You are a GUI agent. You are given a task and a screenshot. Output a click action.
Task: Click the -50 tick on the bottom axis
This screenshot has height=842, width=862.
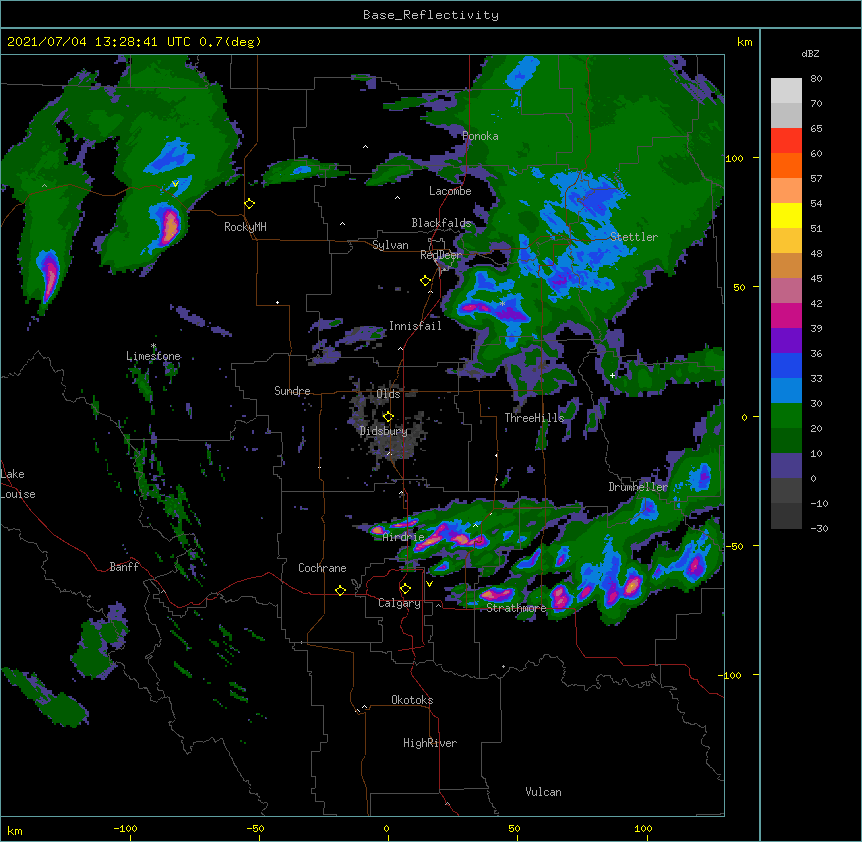255,828
